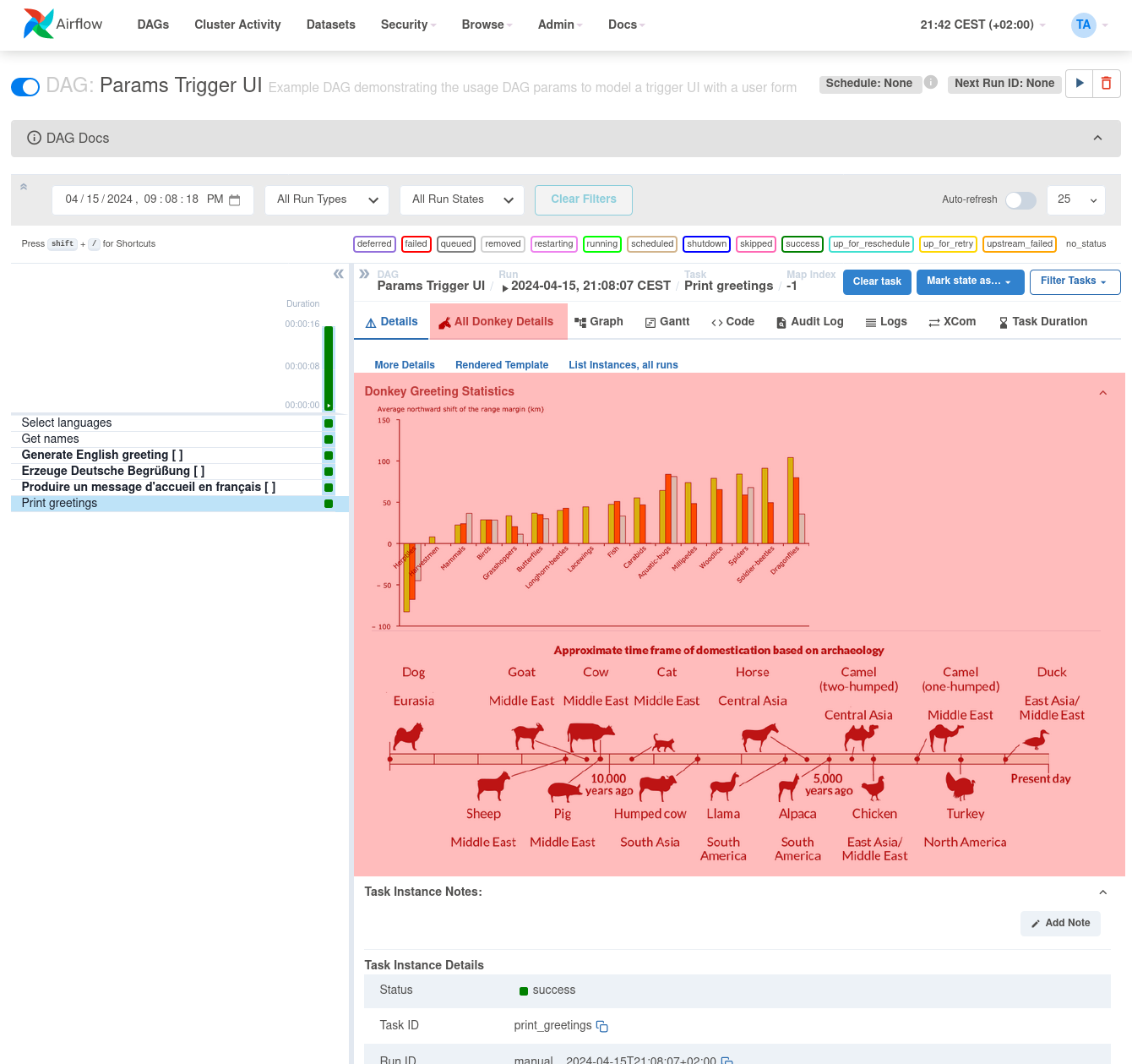
Task: Collapse the filter bar with the up-arrows icon
Action: tap(24, 187)
